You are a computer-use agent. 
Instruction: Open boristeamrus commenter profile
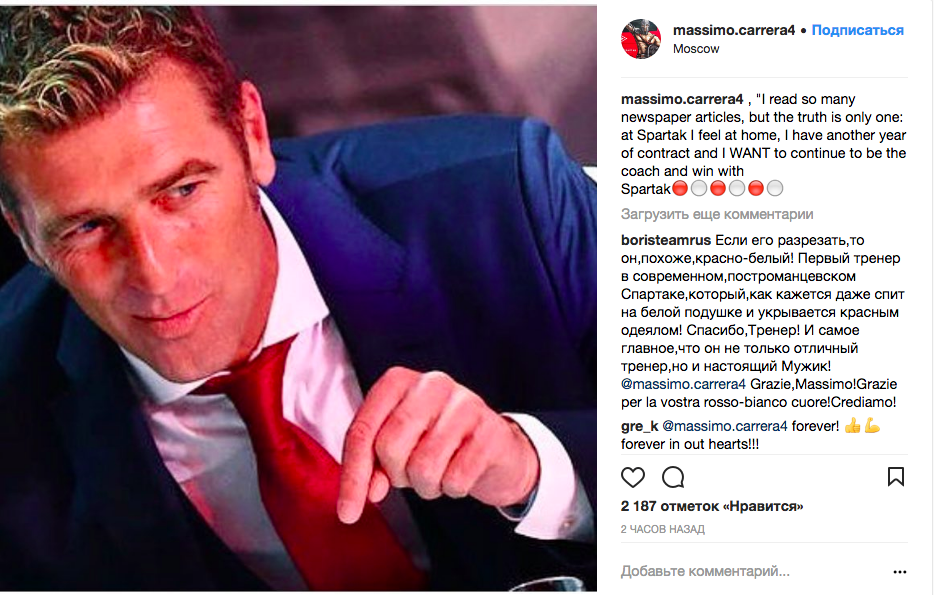(666, 240)
